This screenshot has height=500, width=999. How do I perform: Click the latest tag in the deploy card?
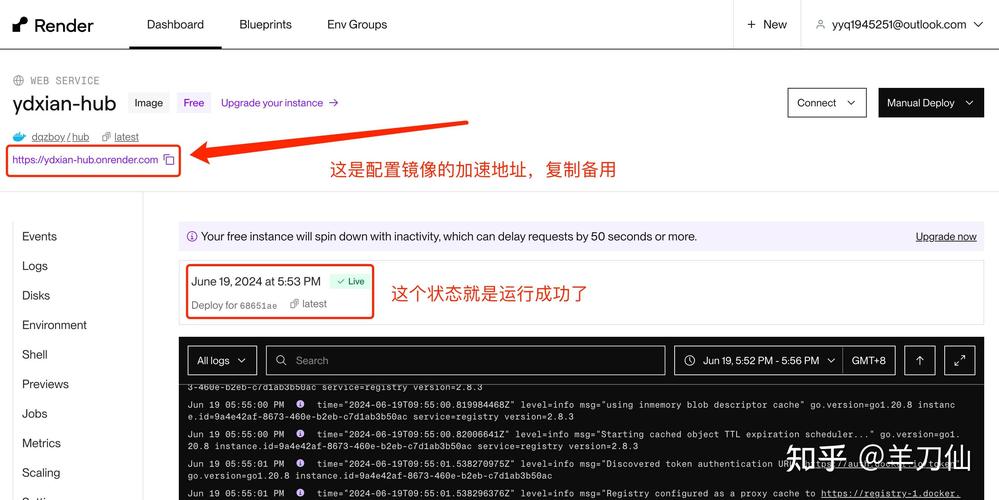308,304
